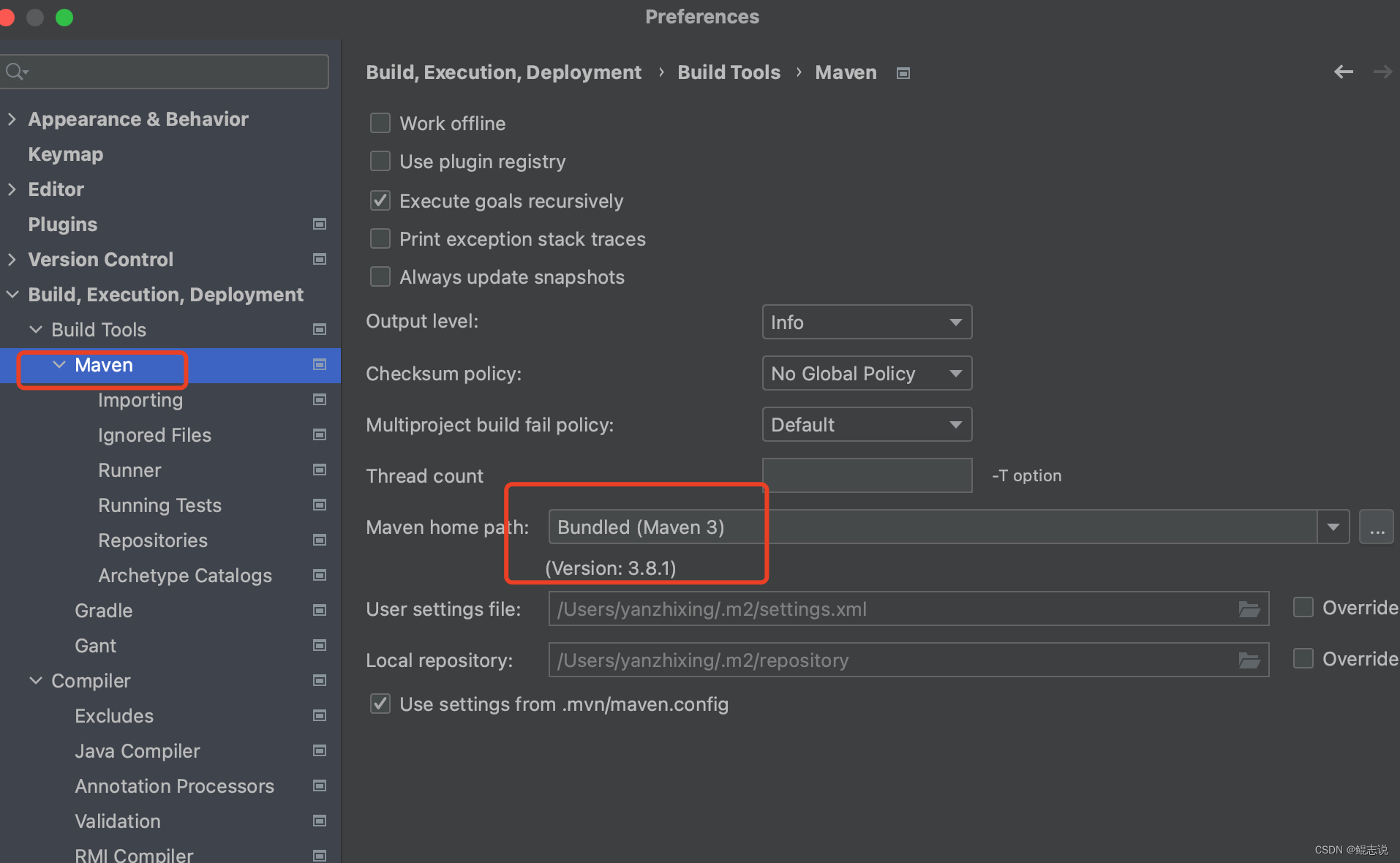This screenshot has width=1400, height=863.
Task: Click project-level icon beside Runner
Action: click(320, 470)
